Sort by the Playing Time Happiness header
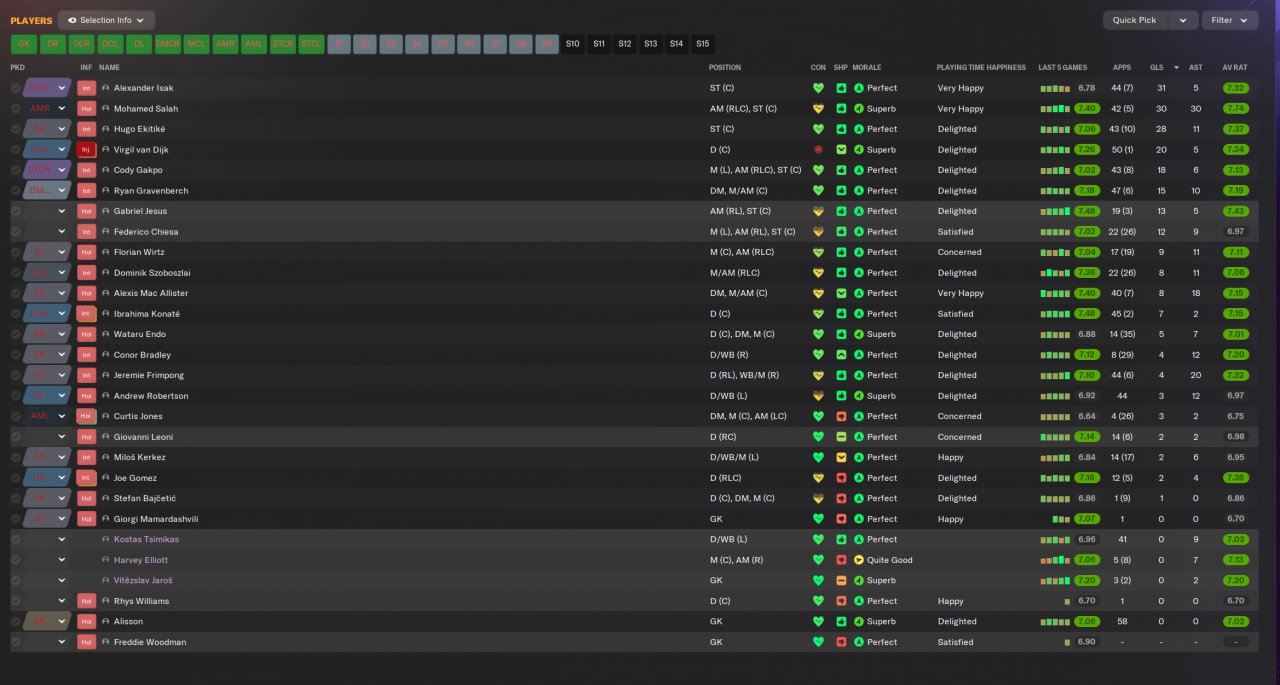 (x=981, y=68)
